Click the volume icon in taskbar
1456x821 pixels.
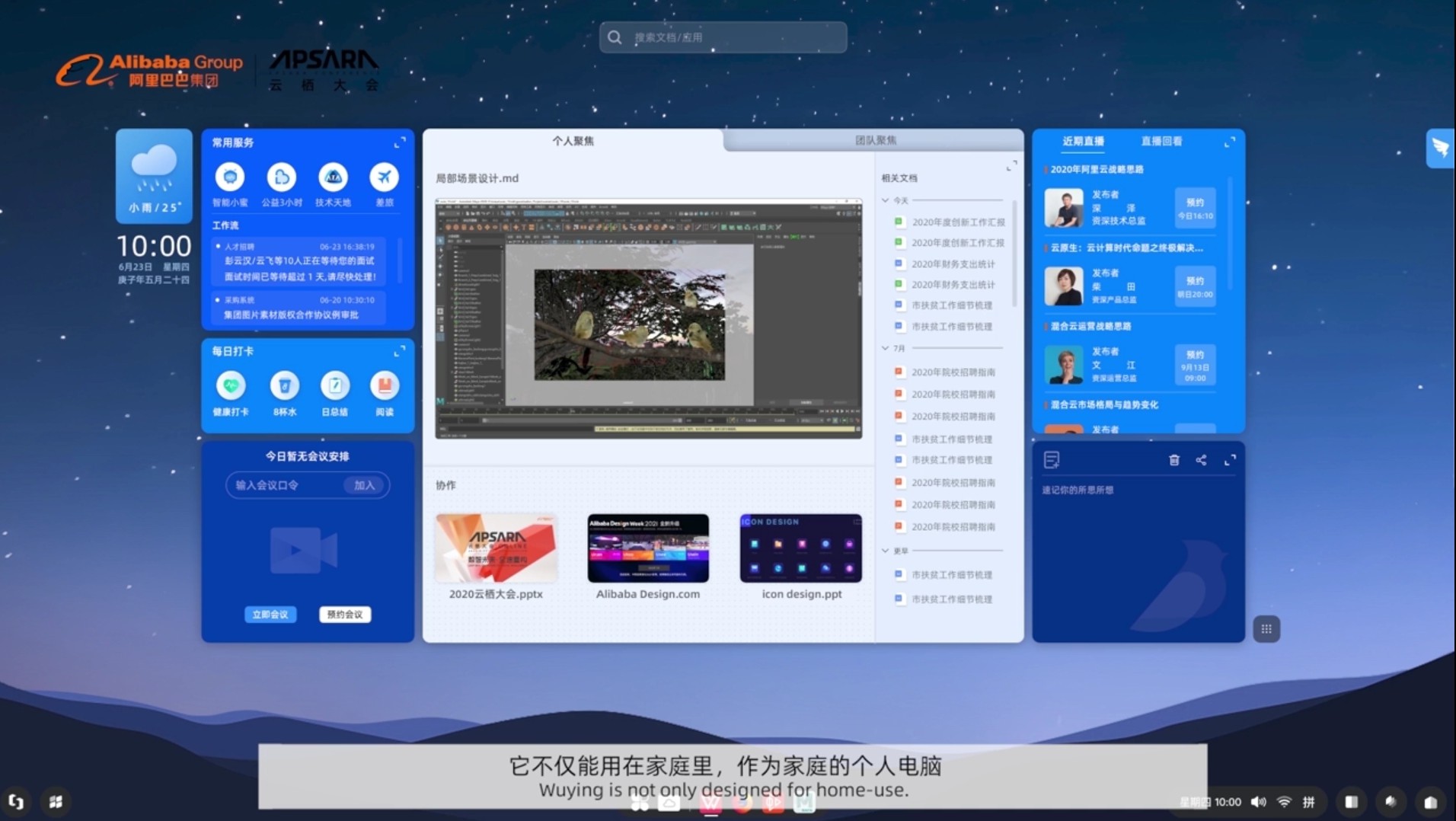pyautogui.click(x=1258, y=802)
